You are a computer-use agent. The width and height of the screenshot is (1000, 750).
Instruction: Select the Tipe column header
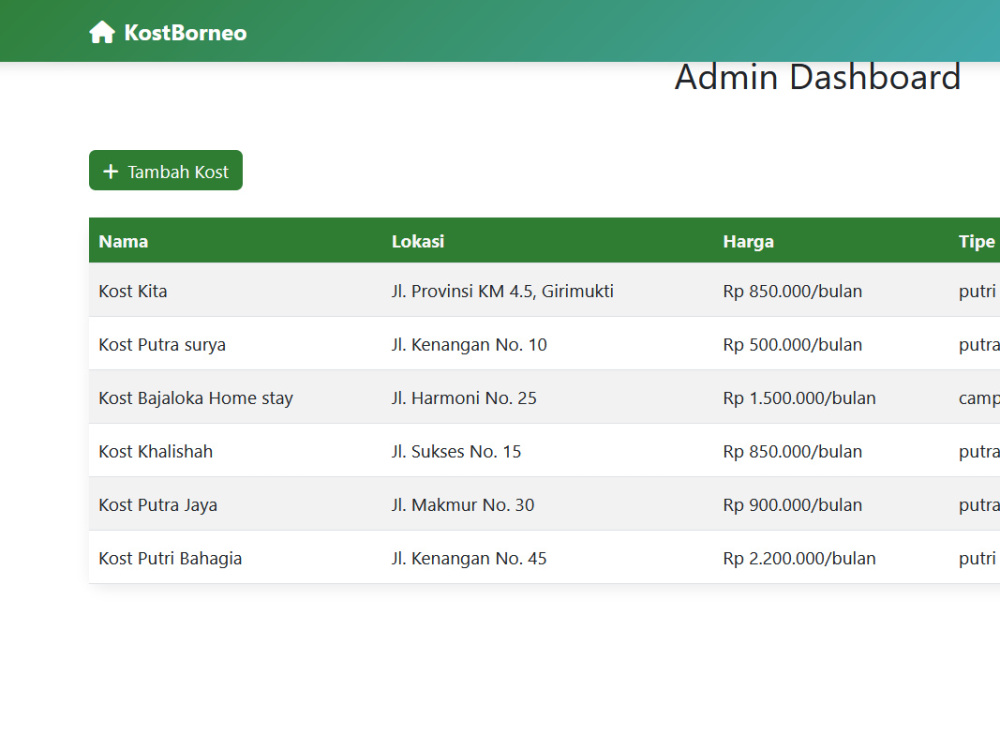pos(976,242)
